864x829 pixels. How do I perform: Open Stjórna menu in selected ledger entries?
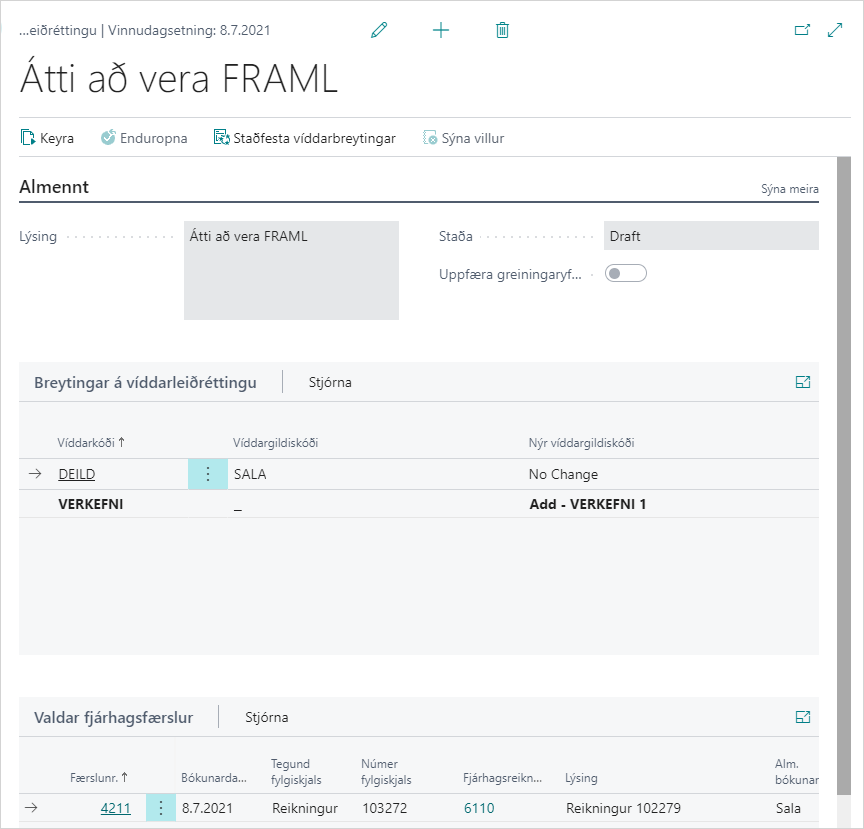pos(267,717)
